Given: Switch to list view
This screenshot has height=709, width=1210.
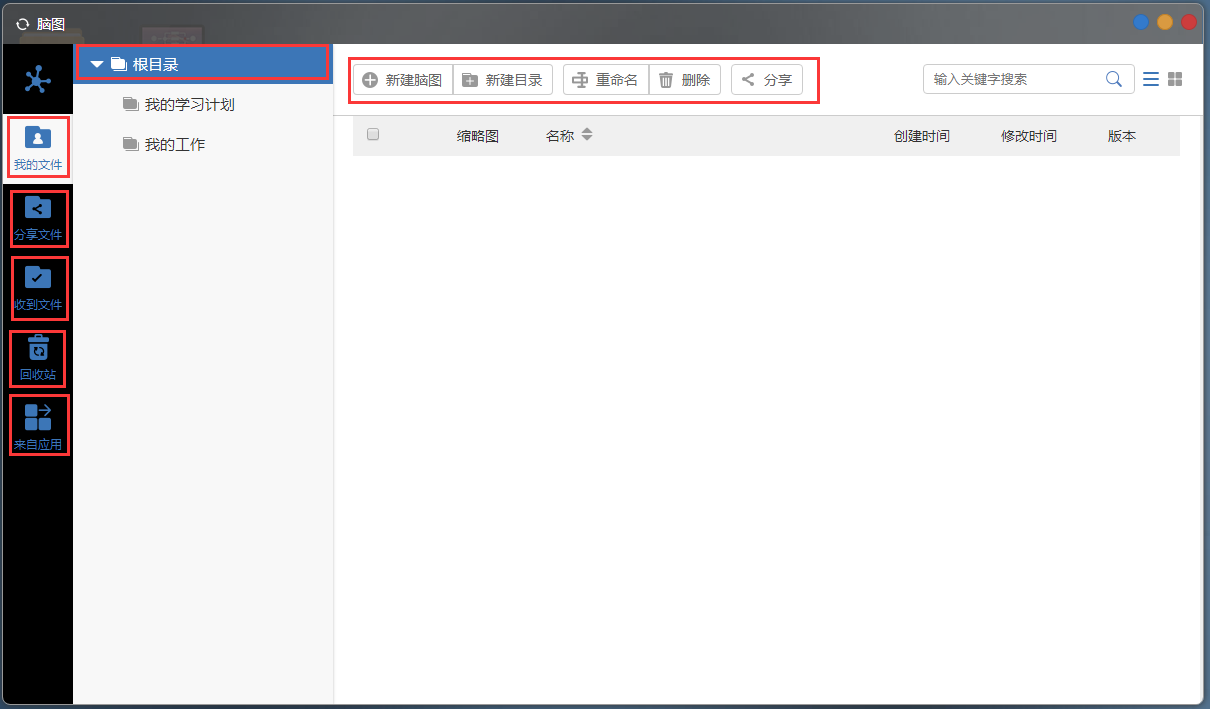Looking at the screenshot, I should tap(1151, 79).
